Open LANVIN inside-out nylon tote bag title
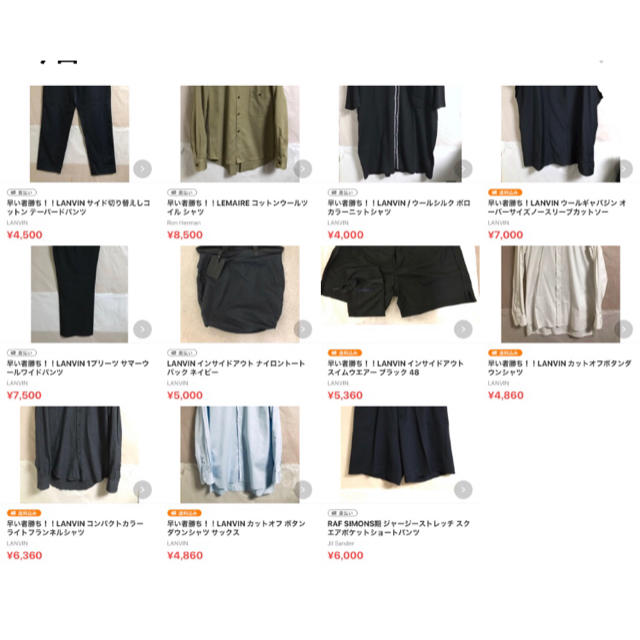 (236, 368)
